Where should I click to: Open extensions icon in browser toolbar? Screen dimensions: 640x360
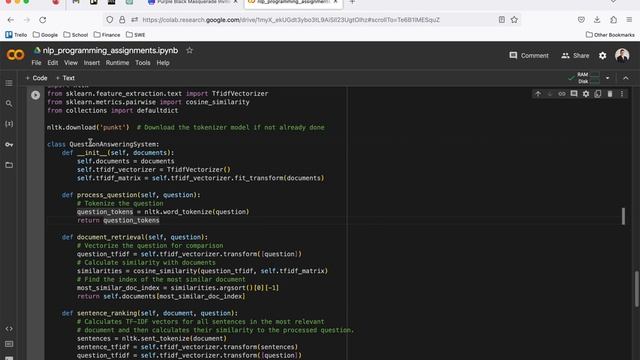(x=613, y=20)
